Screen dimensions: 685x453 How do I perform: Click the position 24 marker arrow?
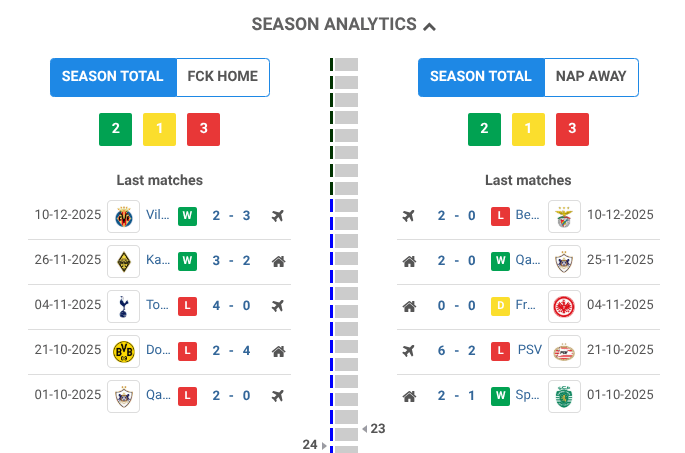tap(323, 445)
